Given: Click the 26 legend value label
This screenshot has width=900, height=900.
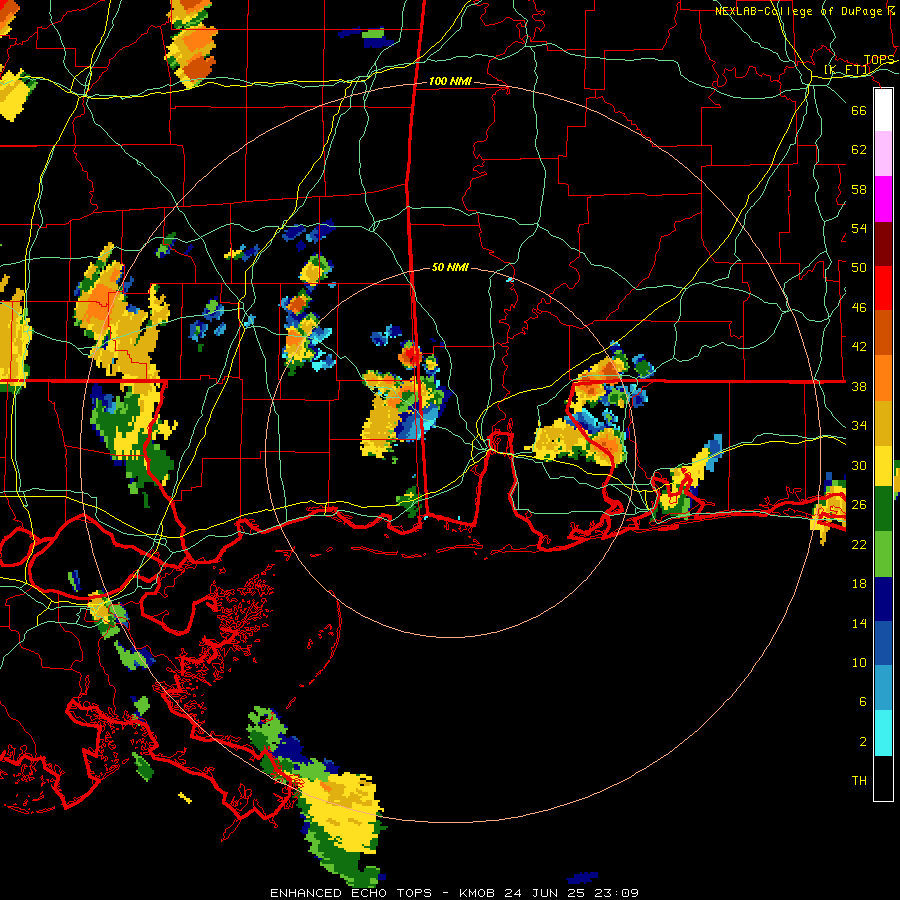Looking at the screenshot, I should [859, 505].
